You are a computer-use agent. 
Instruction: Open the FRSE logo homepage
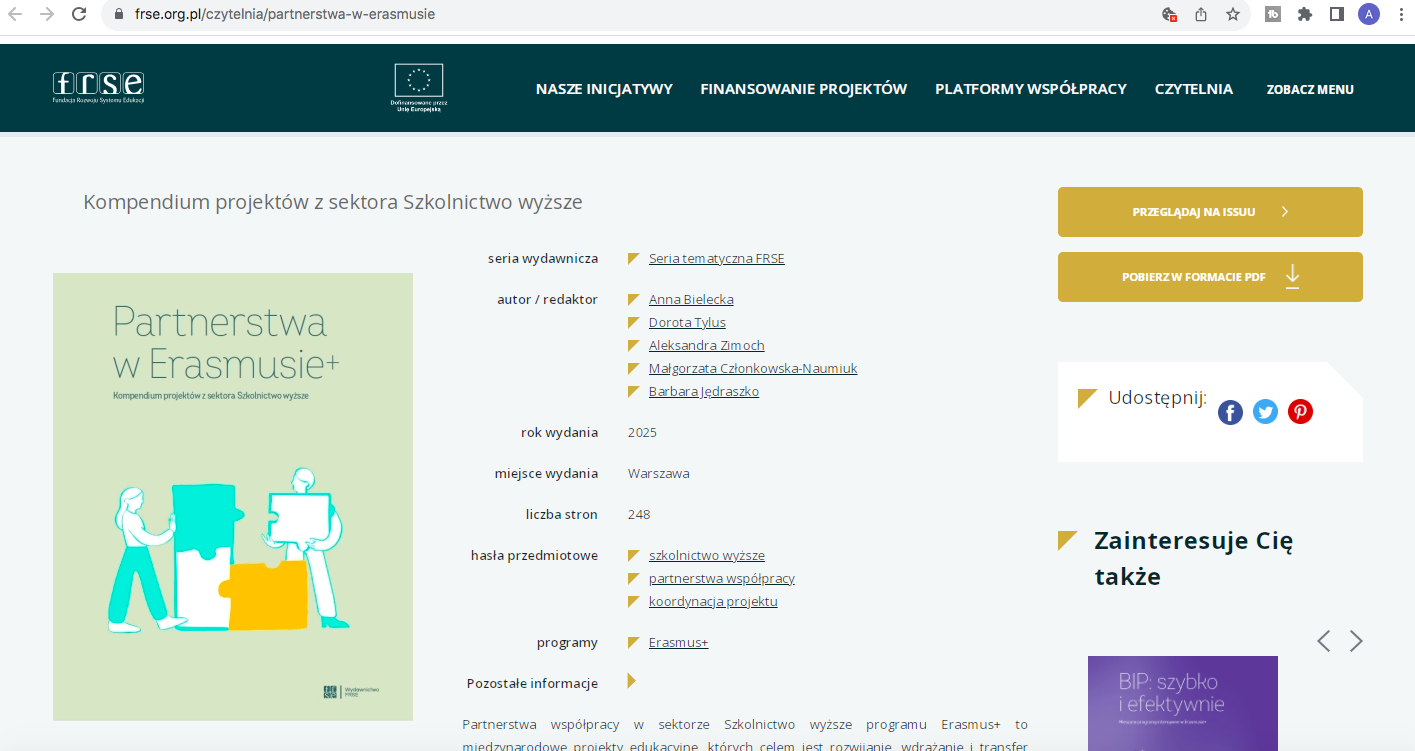tap(99, 88)
